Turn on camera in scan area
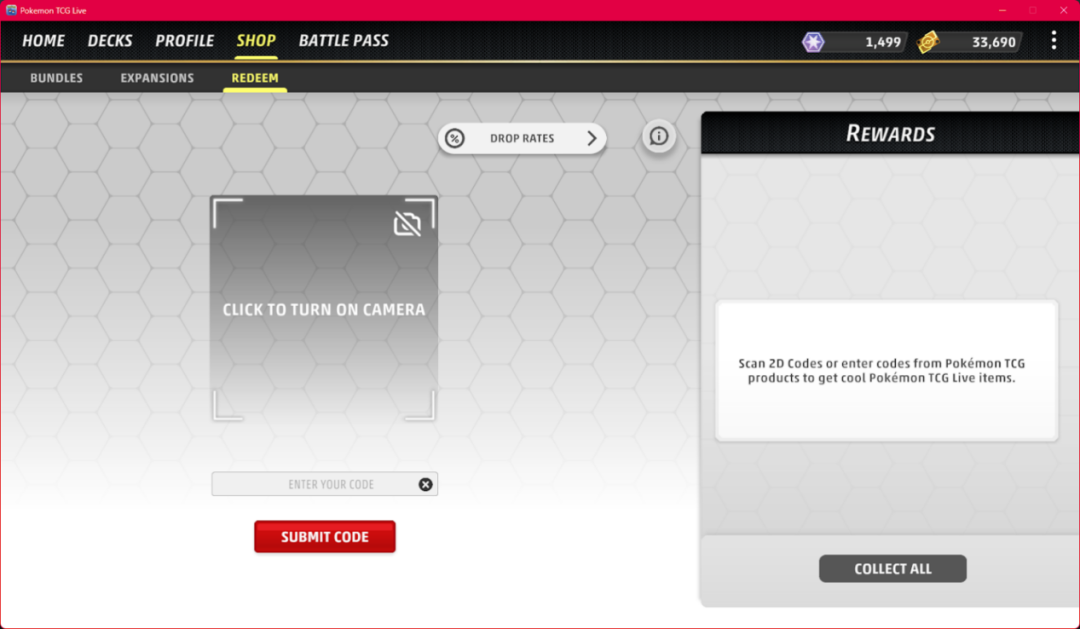Image resolution: width=1080 pixels, height=629 pixels. pos(324,309)
